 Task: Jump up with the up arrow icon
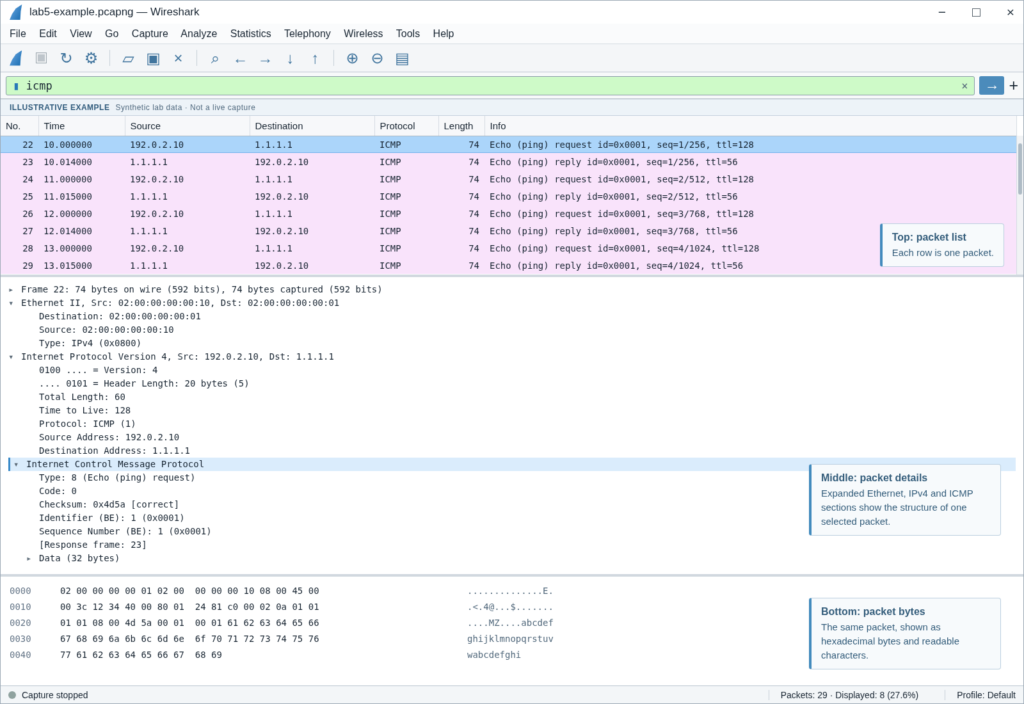click(x=315, y=59)
